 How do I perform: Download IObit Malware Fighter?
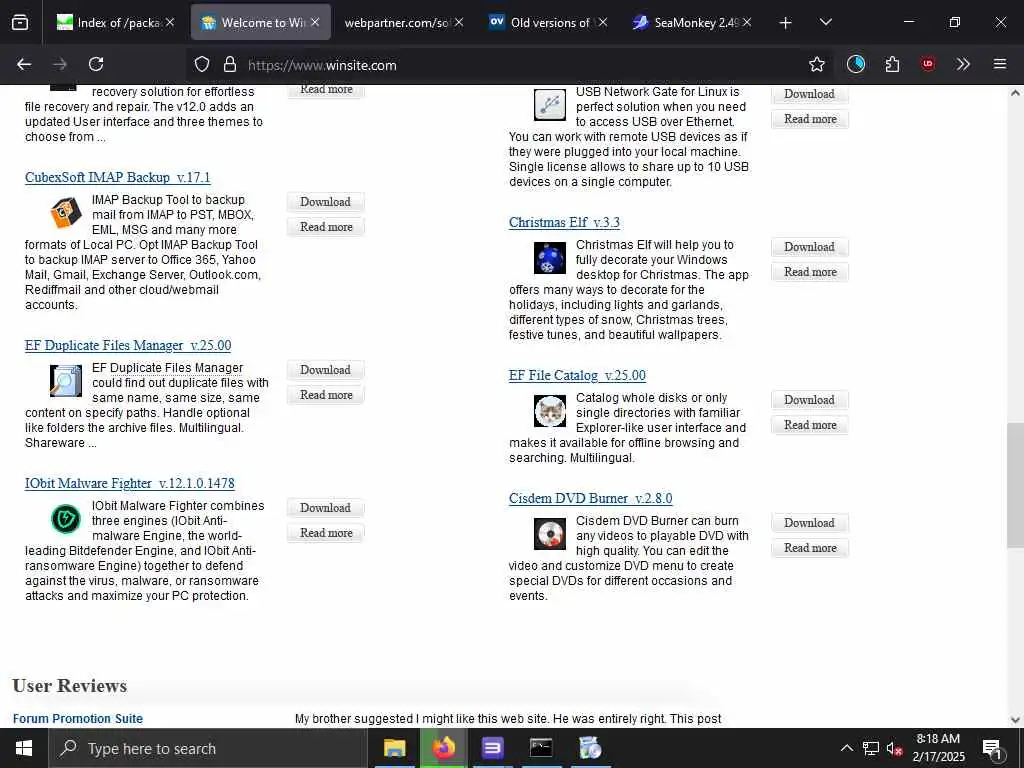click(325, 507)
